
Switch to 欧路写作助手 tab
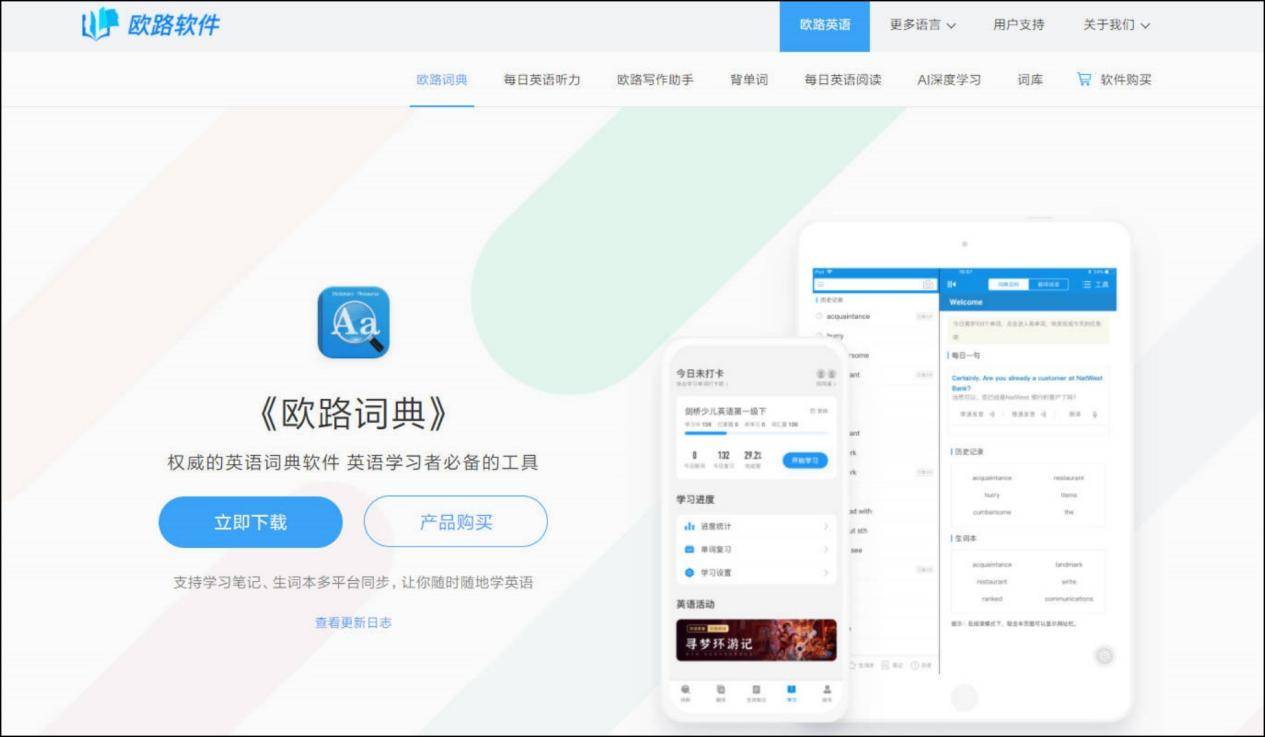click(655, 80)
